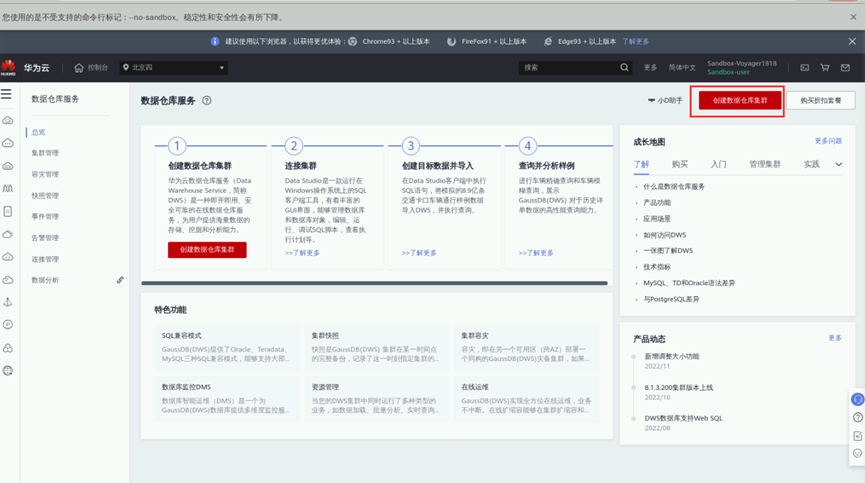Viewport: 865px width, 483px height.
Task: Open 快照管理 in the side menu
Action: 45,196
